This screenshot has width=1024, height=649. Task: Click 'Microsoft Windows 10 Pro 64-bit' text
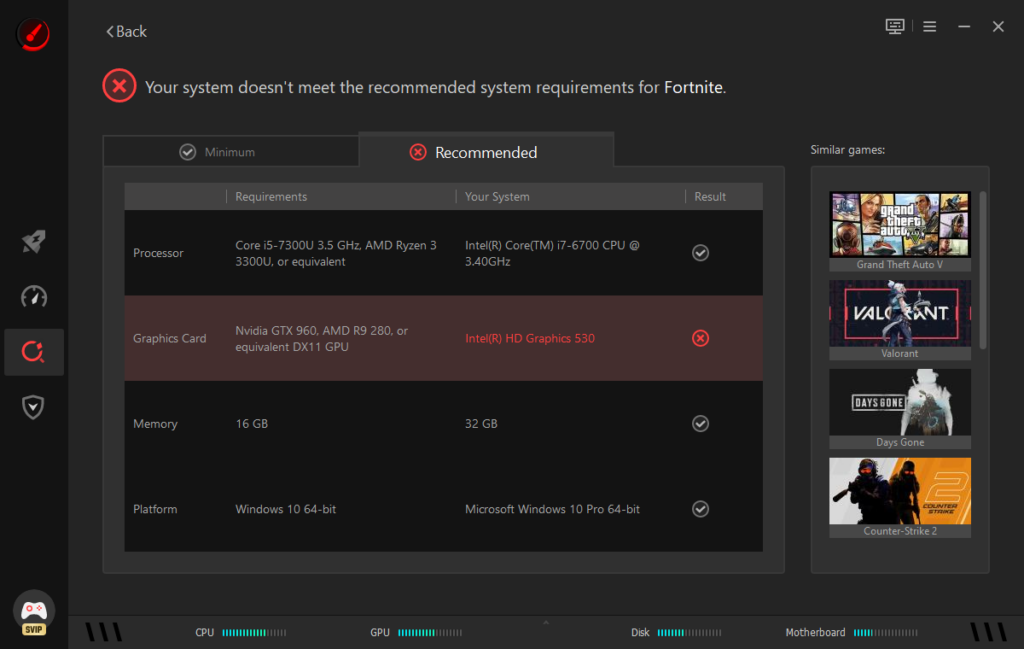point(552,509)
